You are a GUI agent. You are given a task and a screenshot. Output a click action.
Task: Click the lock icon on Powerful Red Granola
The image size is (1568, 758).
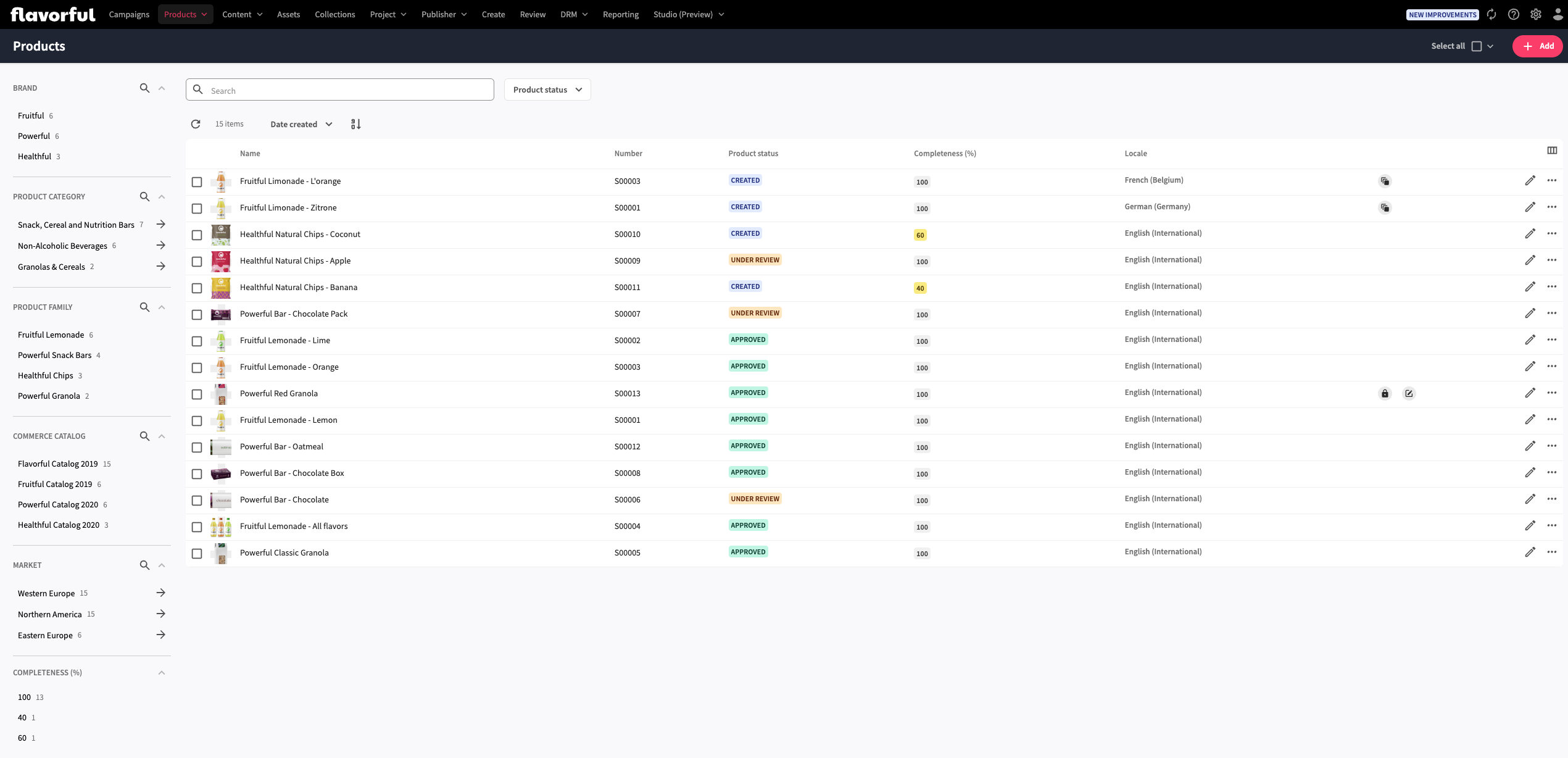click(1385, 394)
